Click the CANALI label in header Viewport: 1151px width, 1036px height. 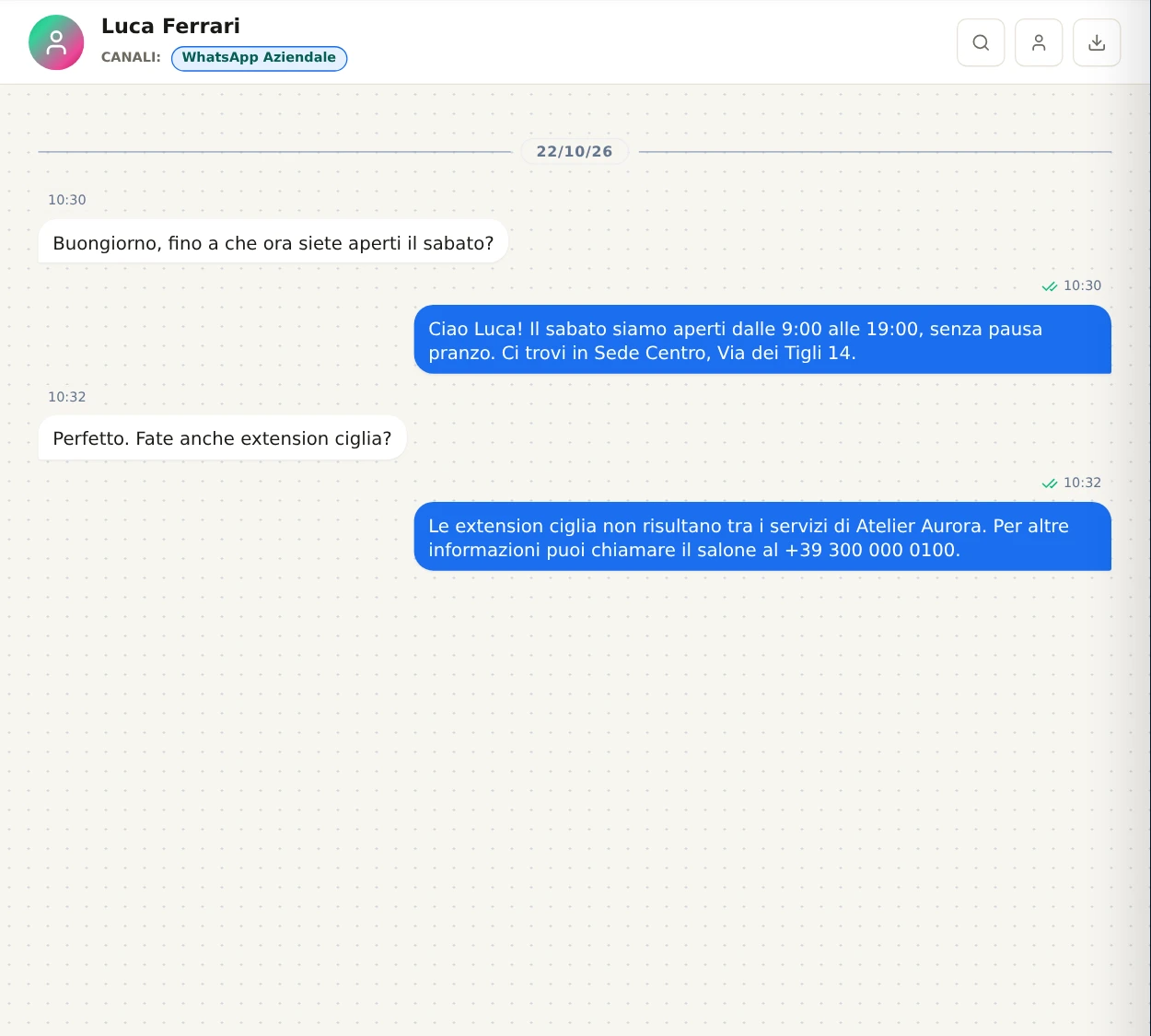(131, 57)
